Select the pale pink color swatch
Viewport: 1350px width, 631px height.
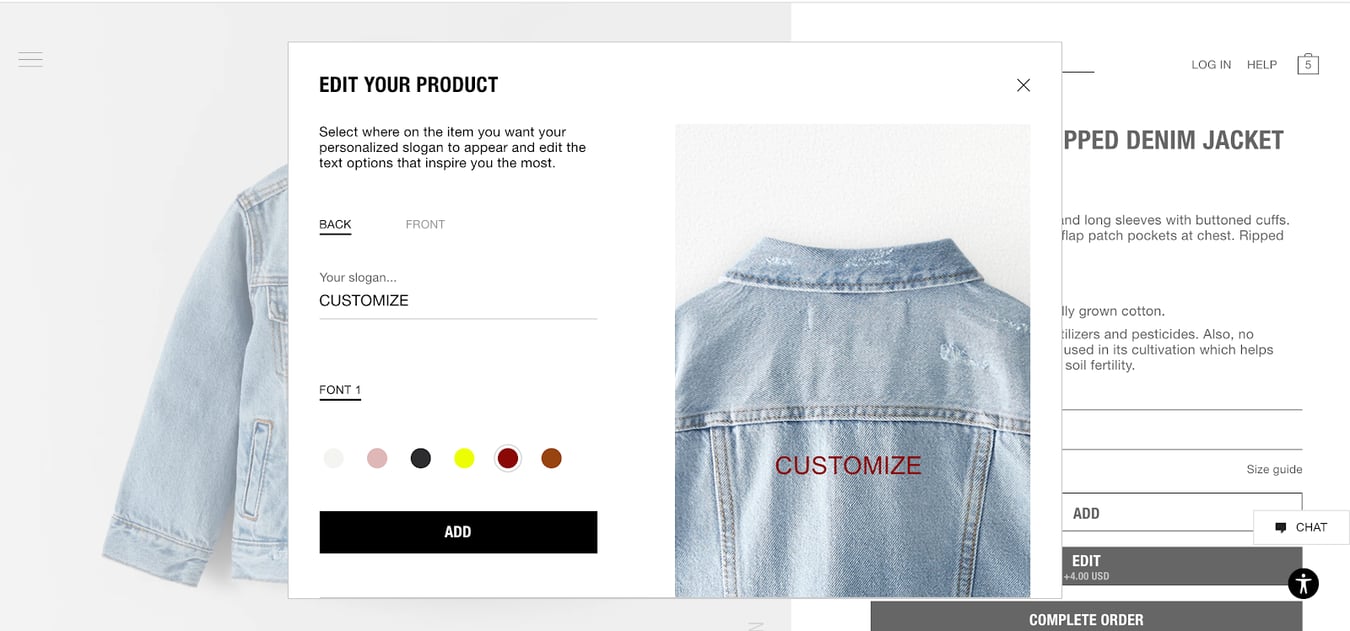(x=377, y=458)
